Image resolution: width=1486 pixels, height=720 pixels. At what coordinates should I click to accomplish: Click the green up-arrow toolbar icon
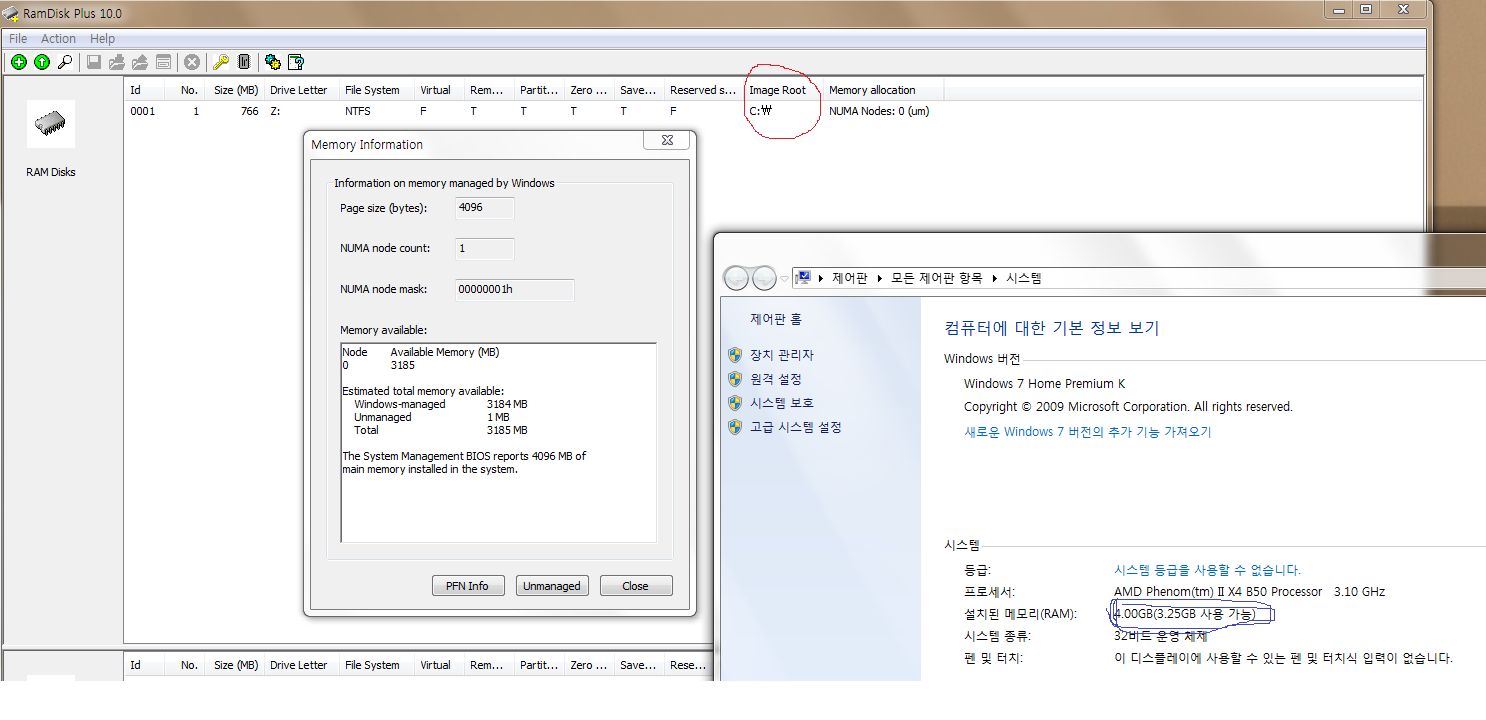click(x=42, y=62)
